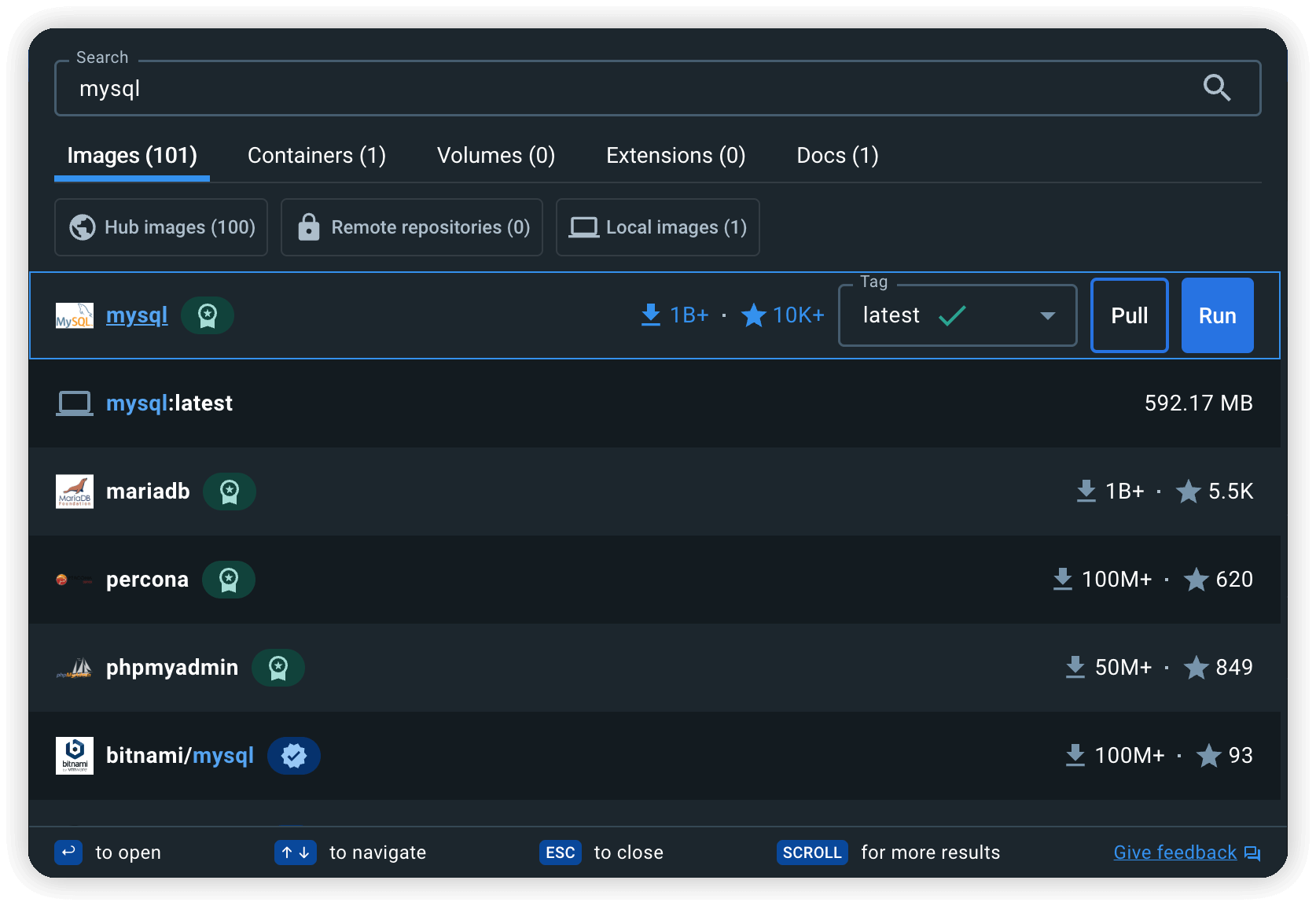Click the bitnami/mysql download icon
The image size is (1316, 906).
1075,755
